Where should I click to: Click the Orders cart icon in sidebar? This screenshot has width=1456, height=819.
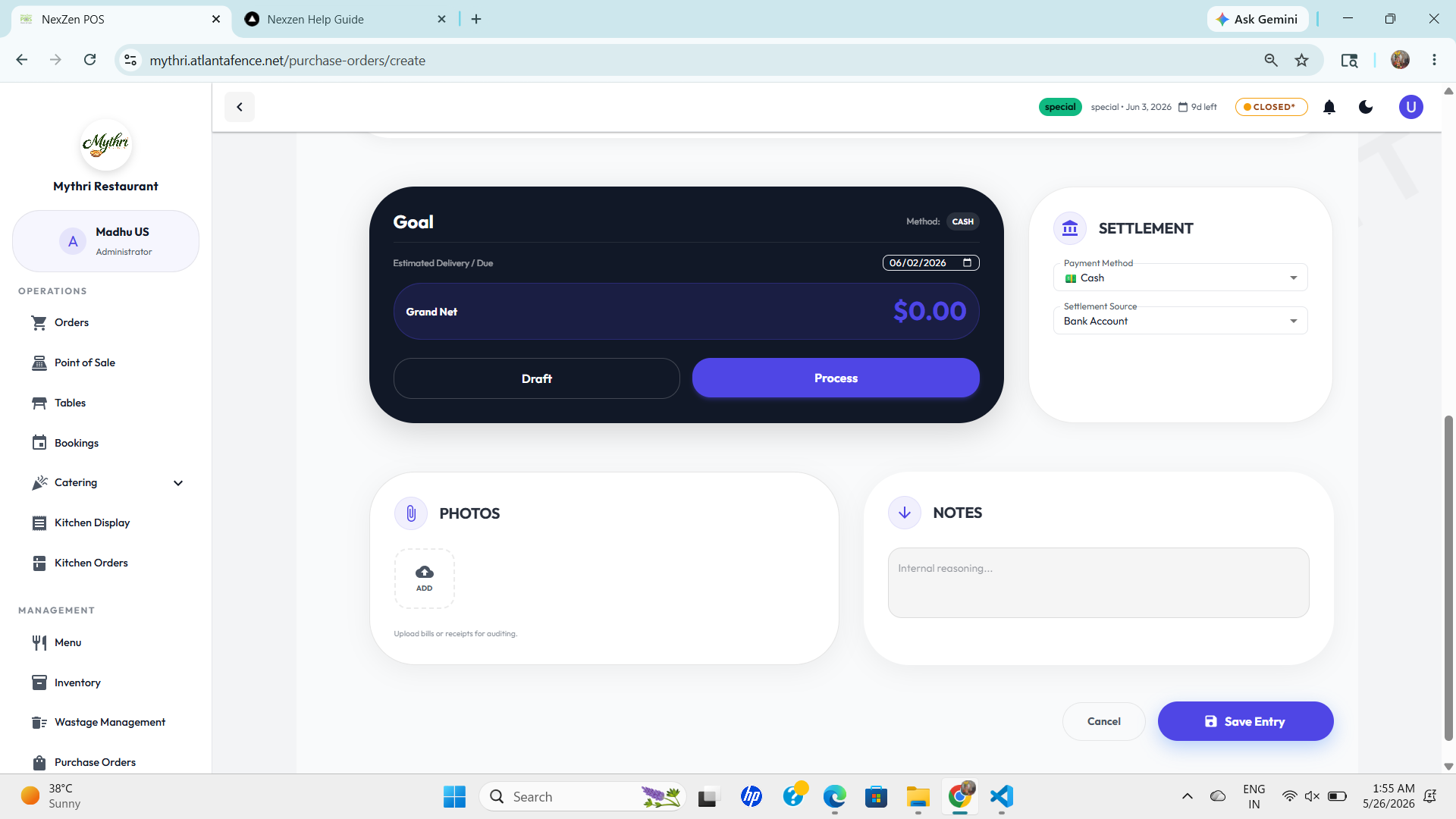pos(39,323)
